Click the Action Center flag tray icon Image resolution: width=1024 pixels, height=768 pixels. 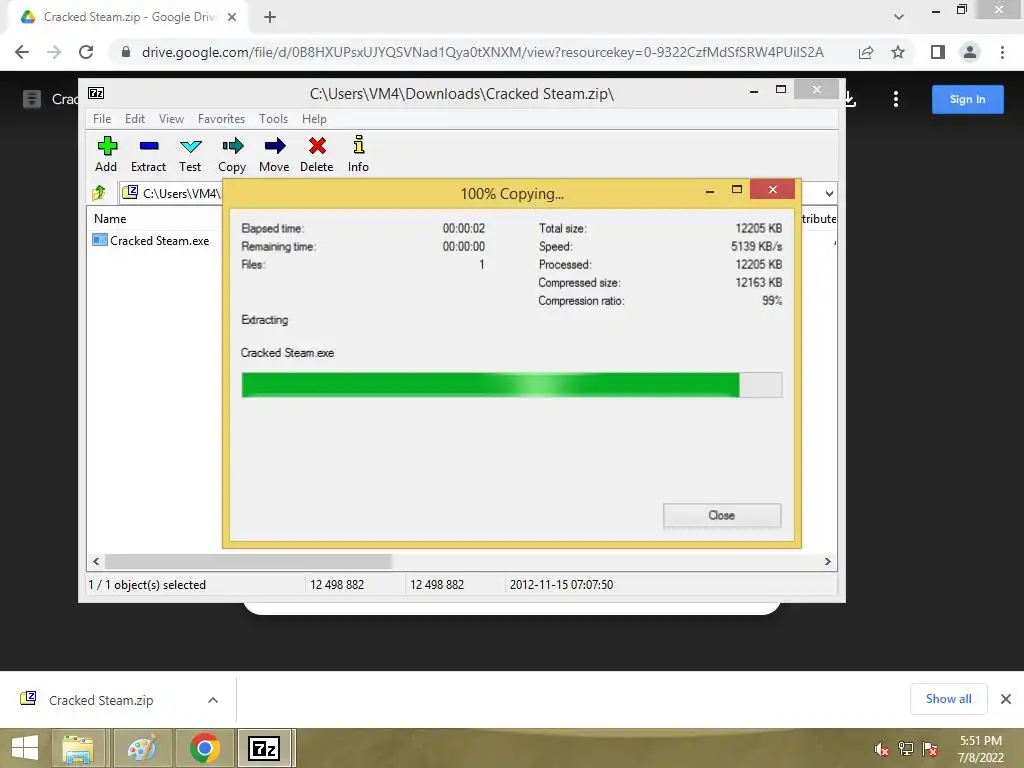[x=930, y=749]
